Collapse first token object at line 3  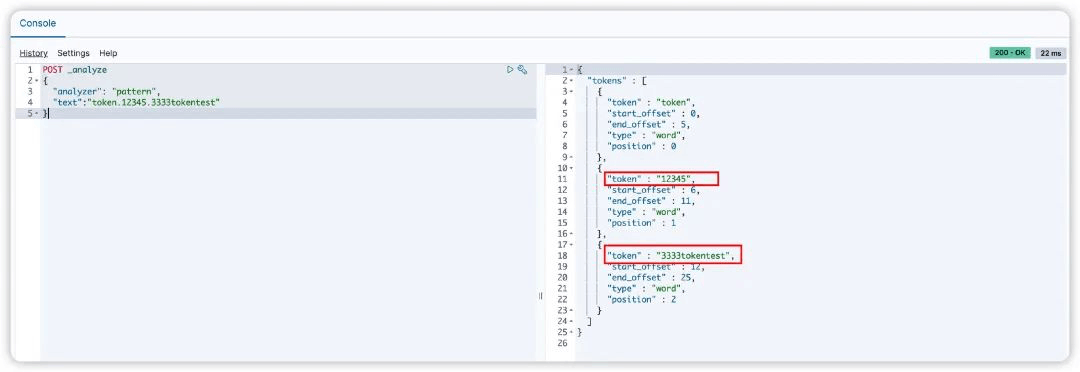[572, 92]
